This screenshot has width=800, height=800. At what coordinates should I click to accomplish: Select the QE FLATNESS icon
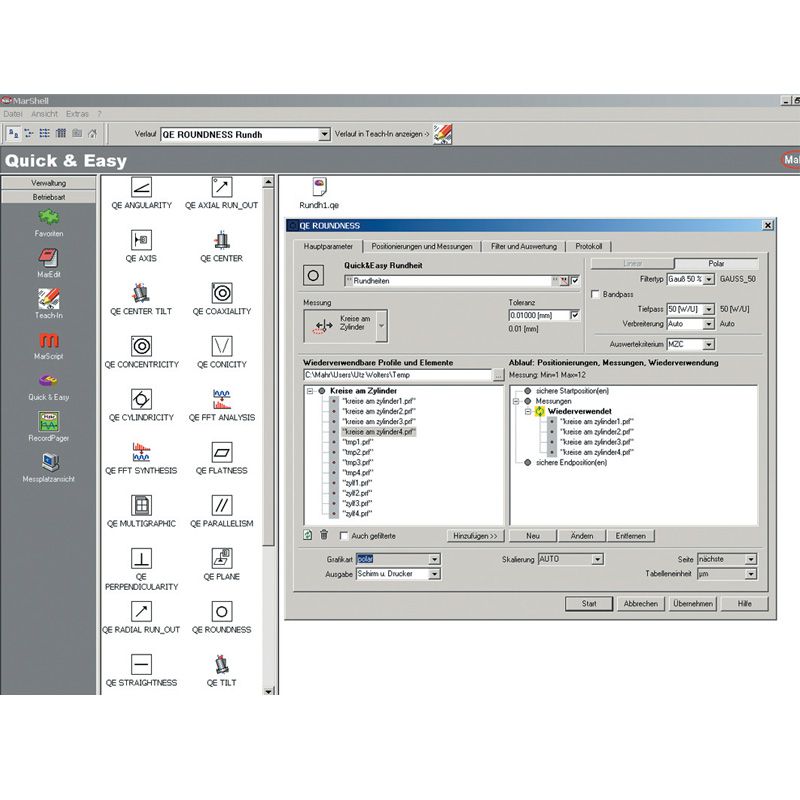(x=221, y=453)
